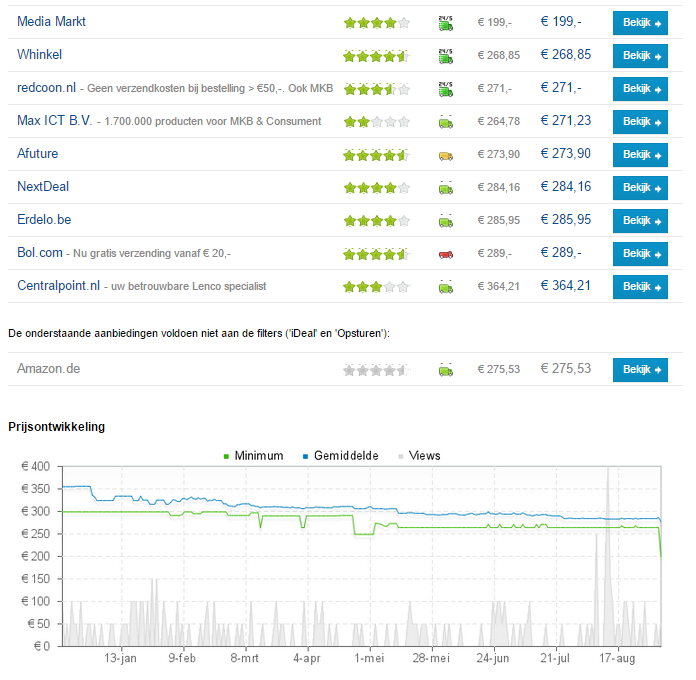This screenshot has height=680, width=696.
Task: Click the 17-aug date label on chart axis
Action: 617,658
